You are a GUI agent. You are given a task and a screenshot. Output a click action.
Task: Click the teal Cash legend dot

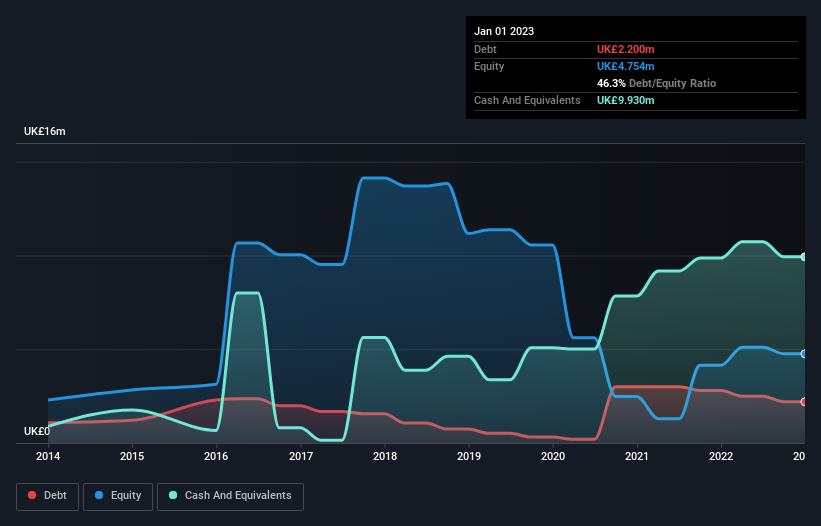pos(173,495)
